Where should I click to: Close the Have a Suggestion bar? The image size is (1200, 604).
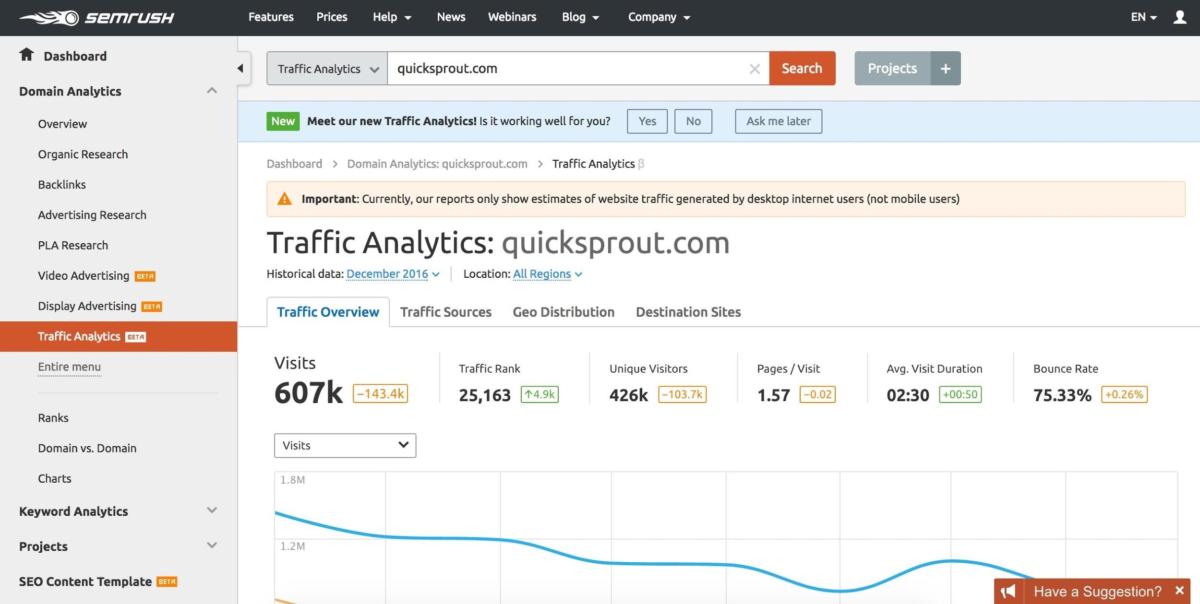[1180, 591]
